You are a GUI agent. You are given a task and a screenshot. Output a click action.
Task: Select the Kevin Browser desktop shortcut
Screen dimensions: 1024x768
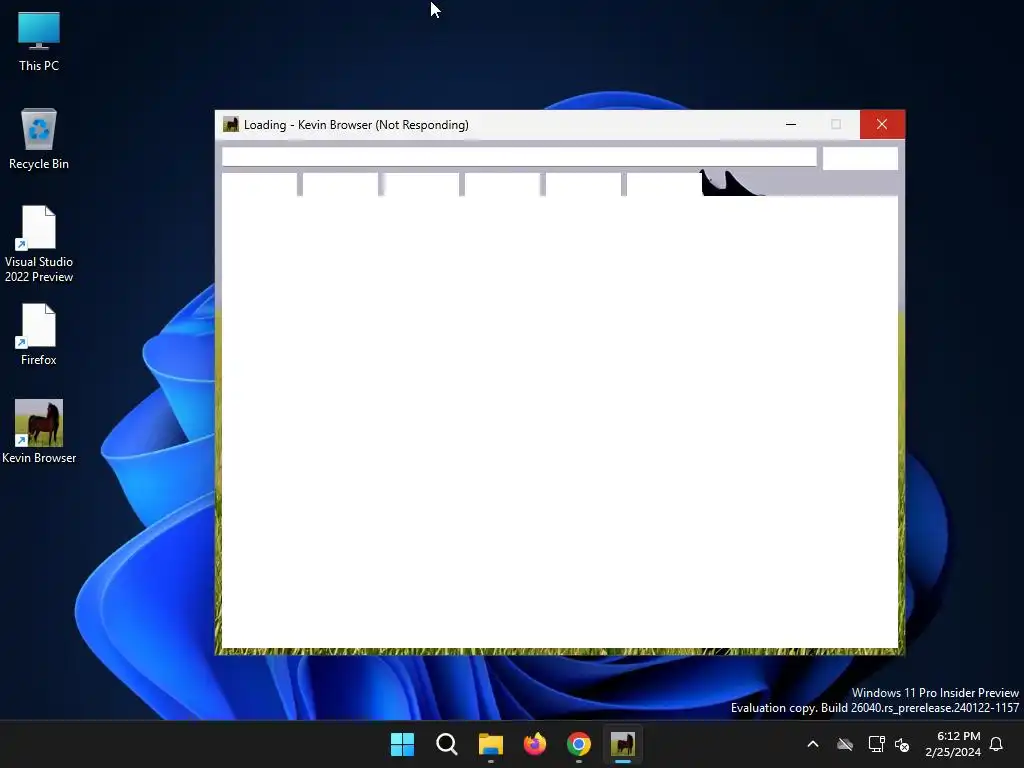click(x=39, y=432)
